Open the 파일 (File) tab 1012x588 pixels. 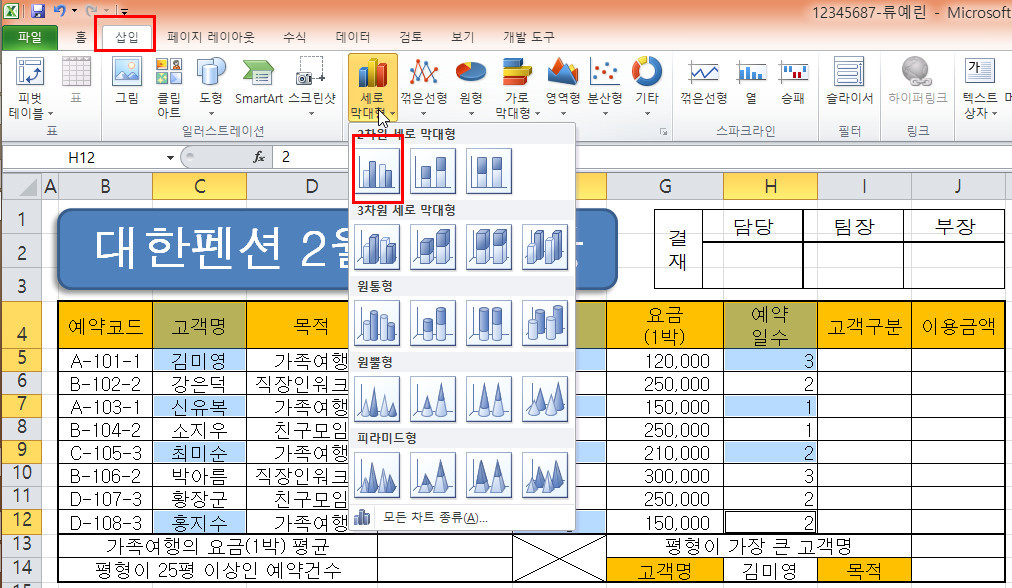[30, 37]
